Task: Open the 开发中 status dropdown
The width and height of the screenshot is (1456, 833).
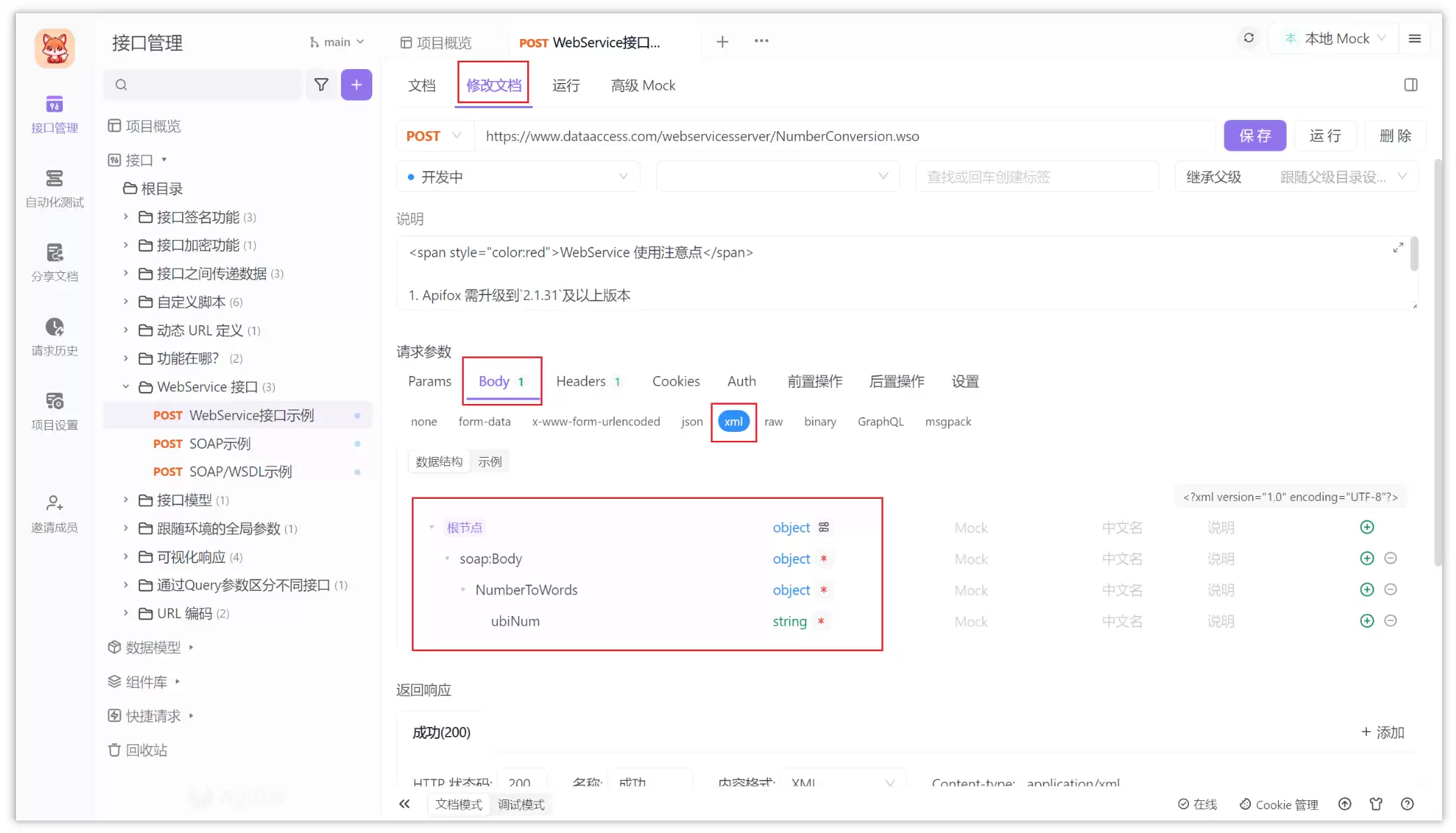Action: [x=518, y=177]
